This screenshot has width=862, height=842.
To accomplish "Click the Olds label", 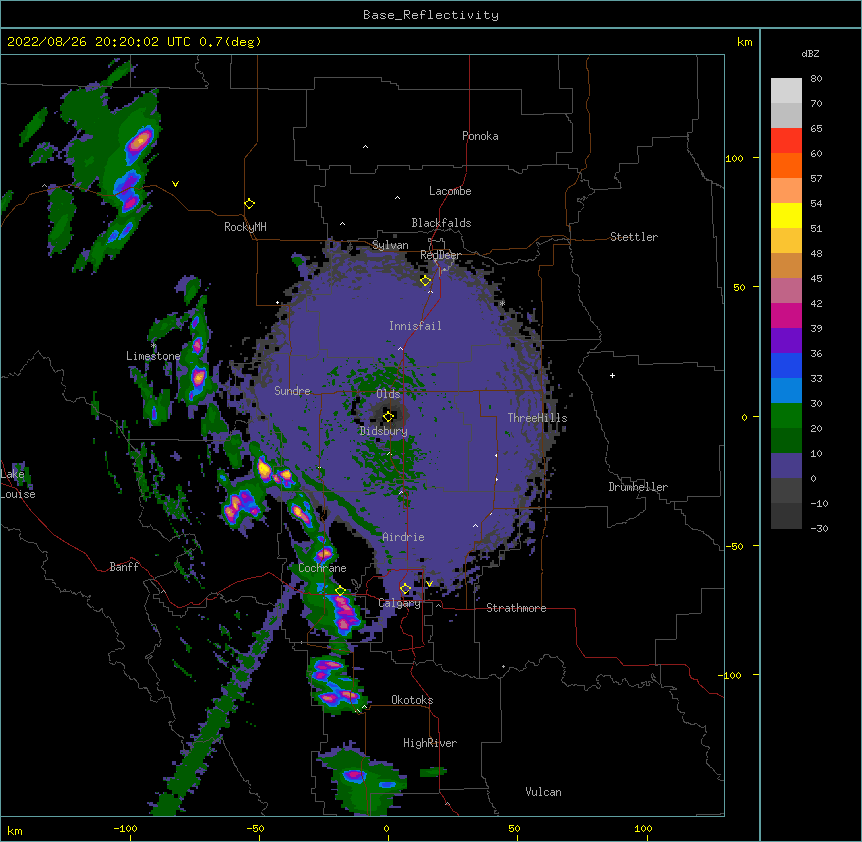I will [x=388, y=394].
